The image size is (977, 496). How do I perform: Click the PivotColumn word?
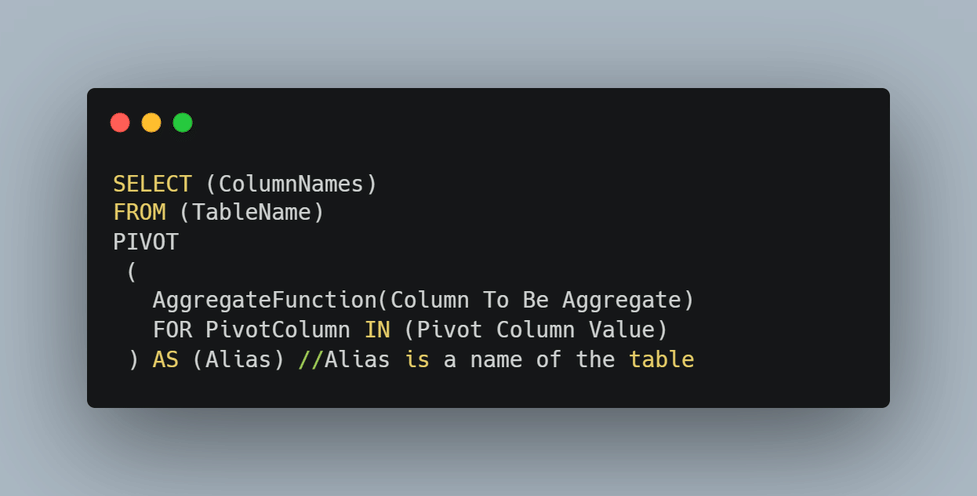pos(277,329)
